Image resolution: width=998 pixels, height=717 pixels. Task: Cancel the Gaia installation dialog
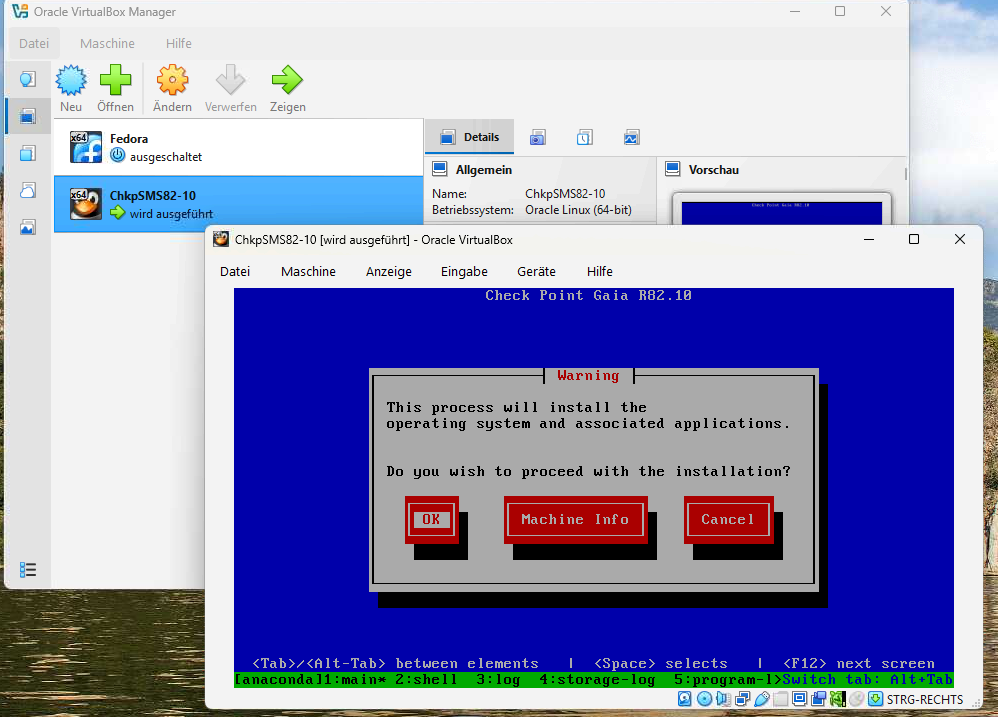[x=728, y=519]
